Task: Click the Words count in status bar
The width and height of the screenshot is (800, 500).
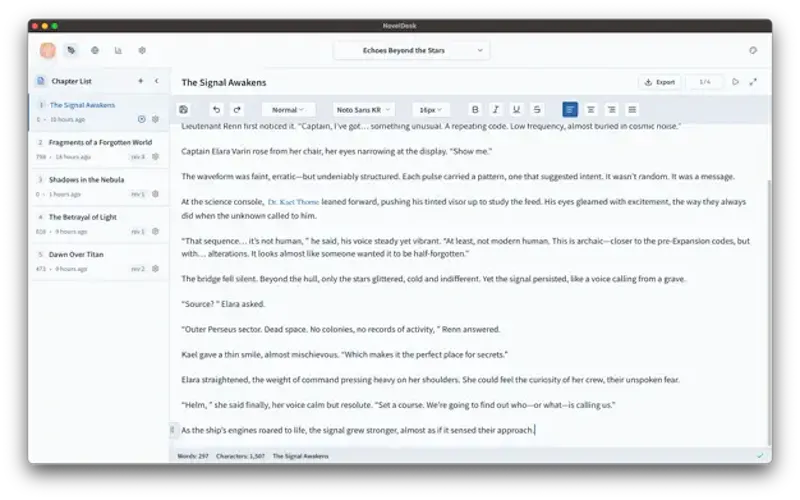Action: tap(193, 456)
